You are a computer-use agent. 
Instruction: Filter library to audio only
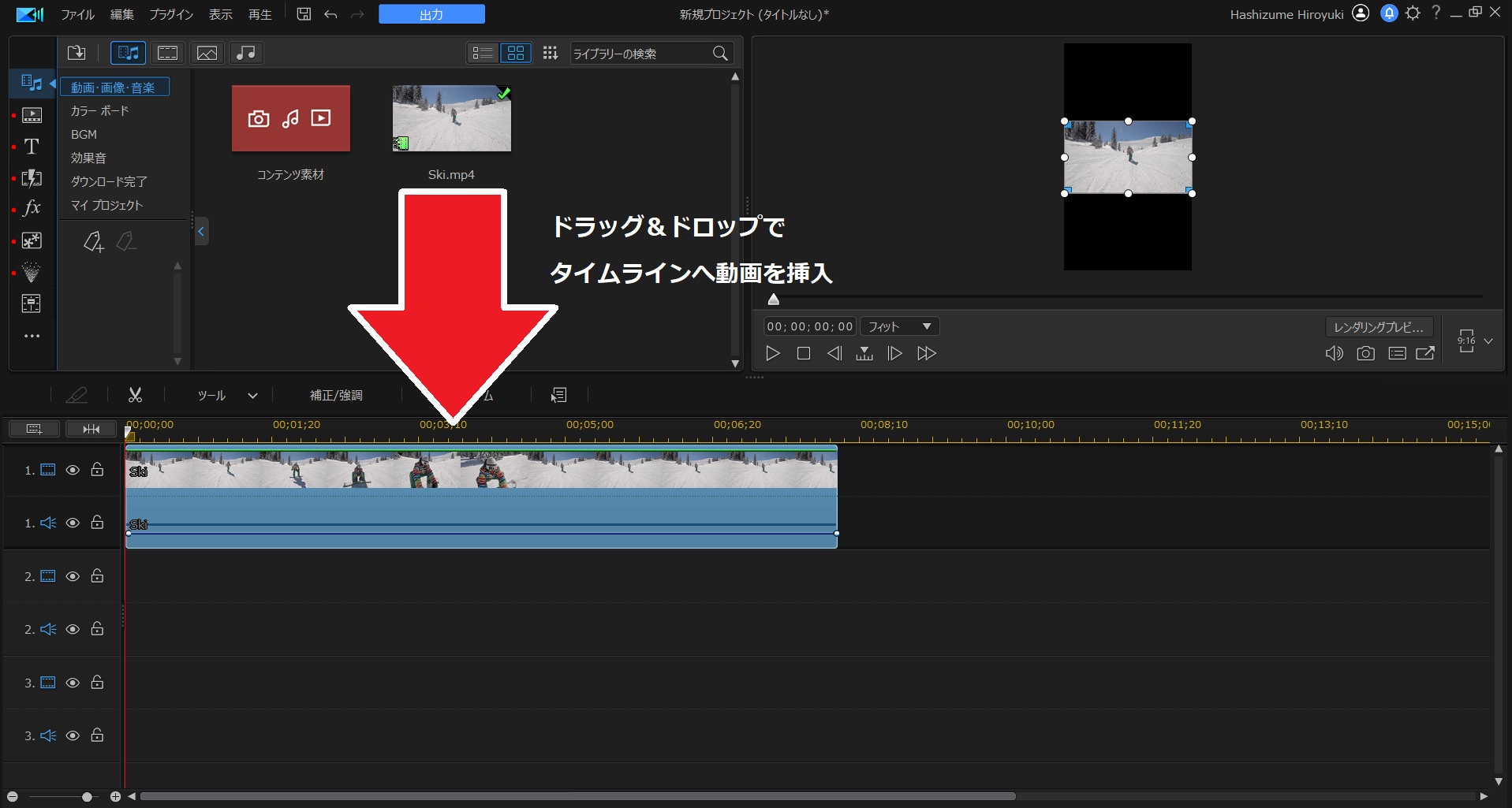[246, 53]
